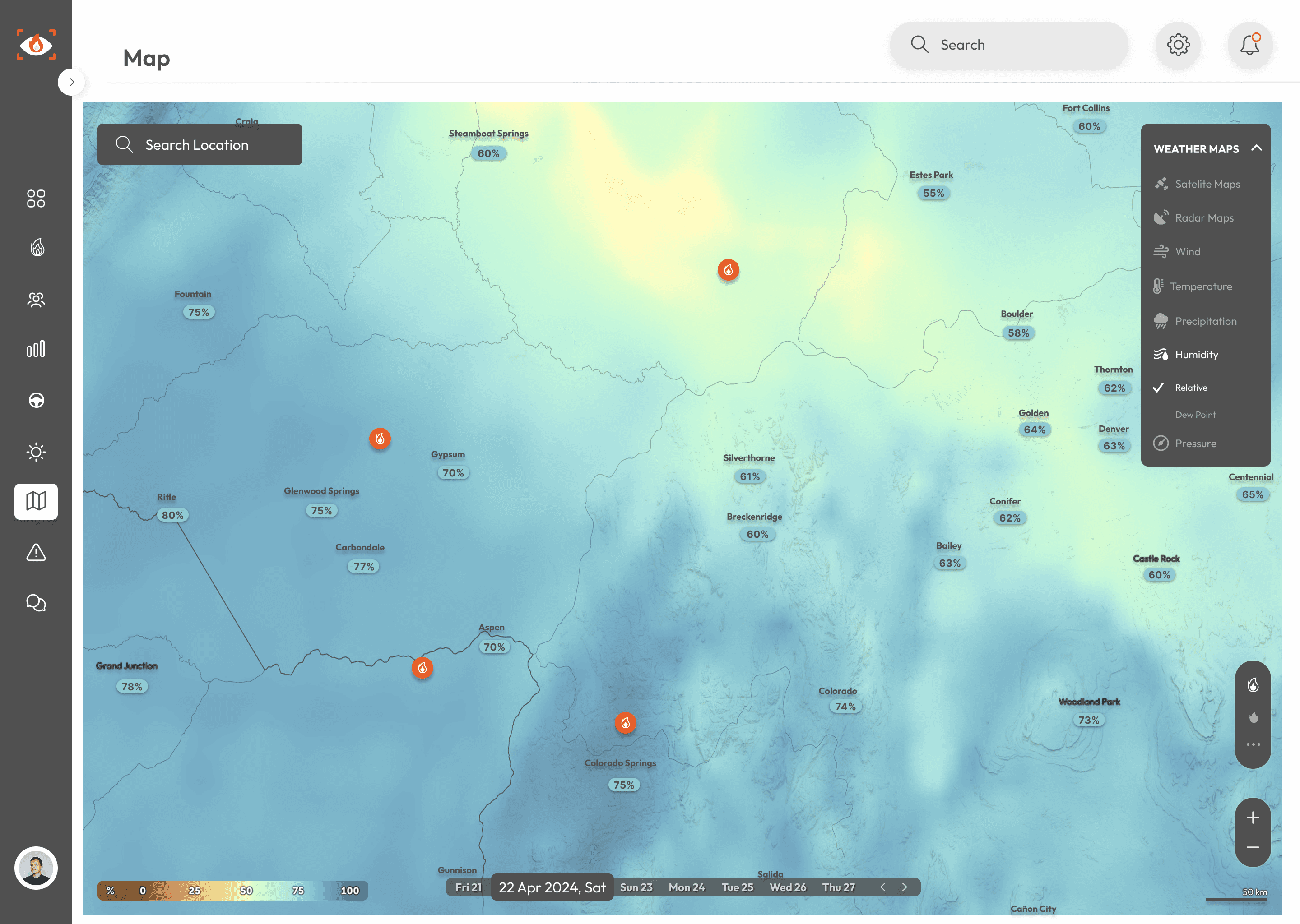Viewport: 1300px width, 924px height.
Task: Click the fire marker above Colorado Springs
Action: 626,723
